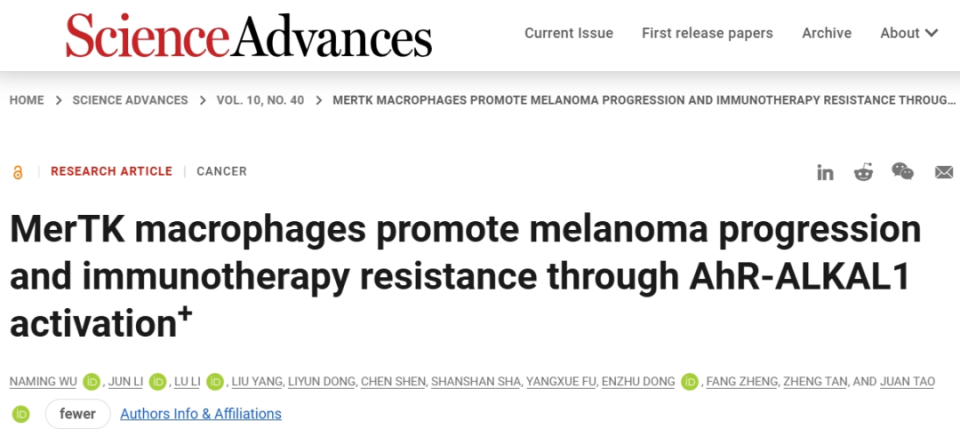Open Lu Li's ORCID icon

216,381
